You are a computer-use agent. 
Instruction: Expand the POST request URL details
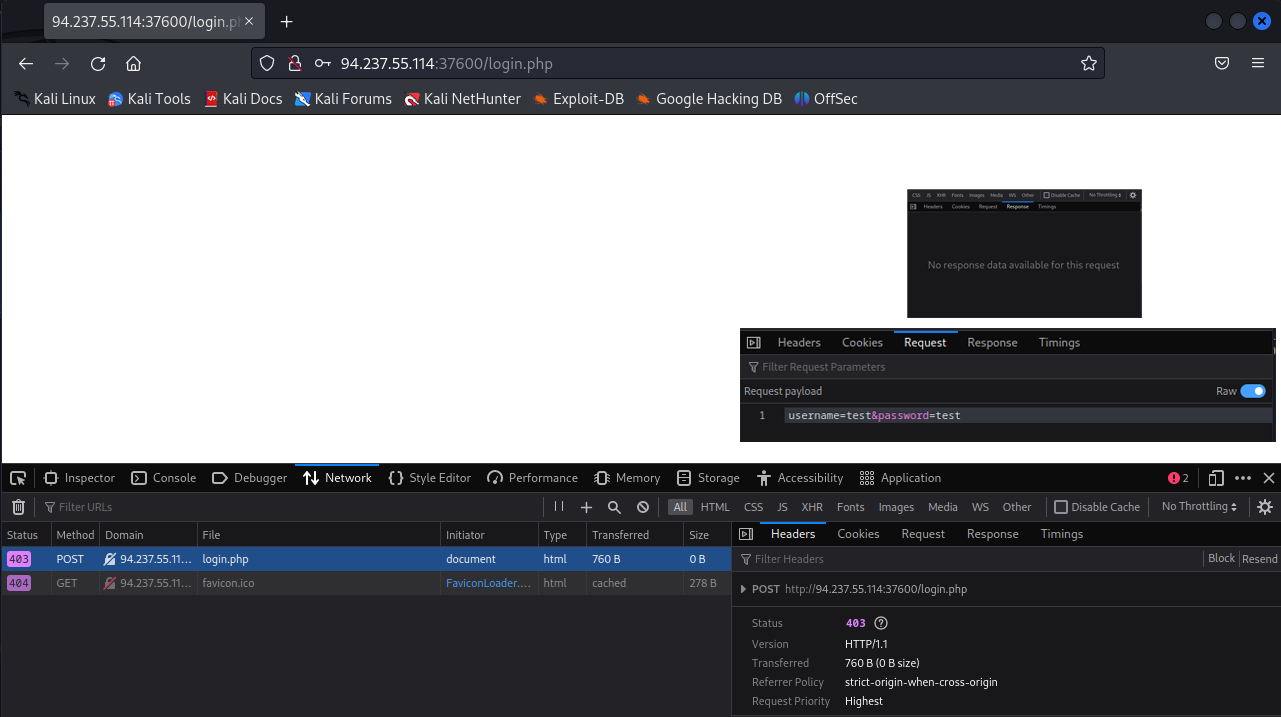click(743, 589)
